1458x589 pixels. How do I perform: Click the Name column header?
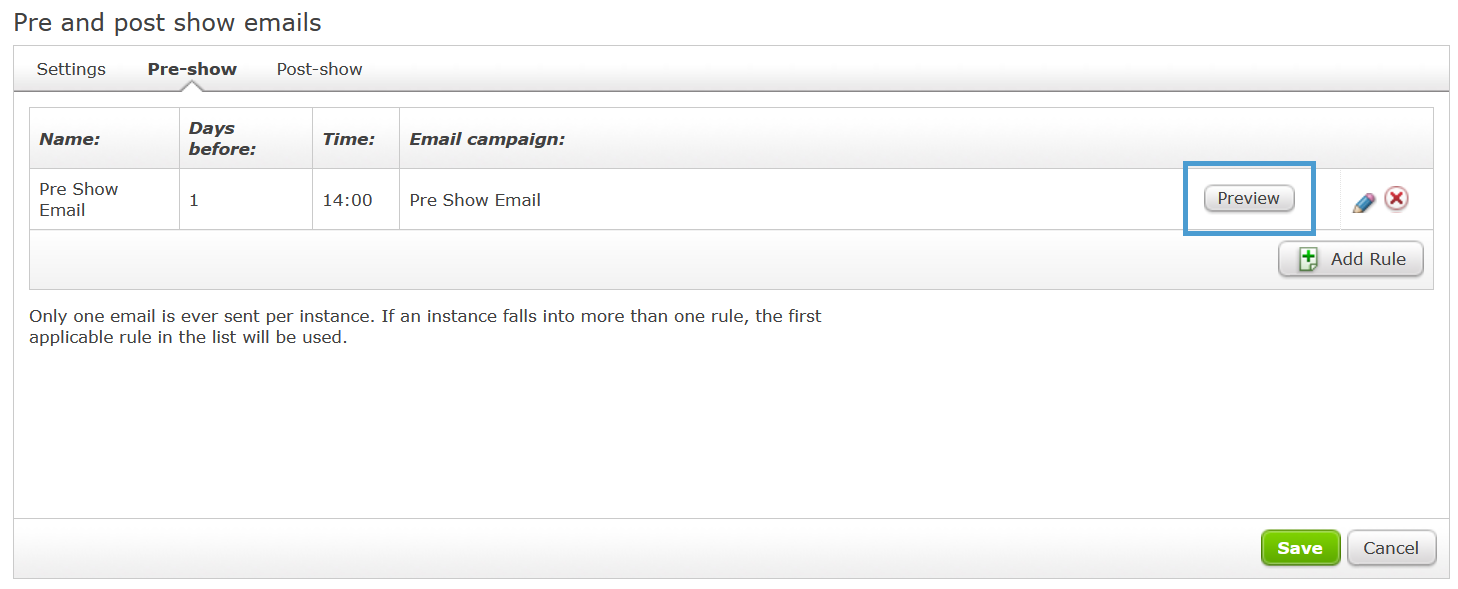70,139
